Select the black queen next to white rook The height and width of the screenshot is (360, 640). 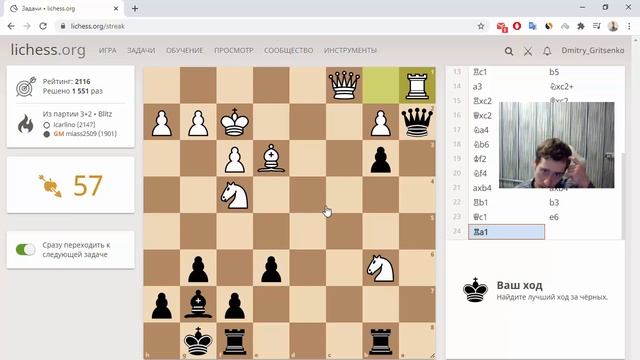click(x=417, y=122)
